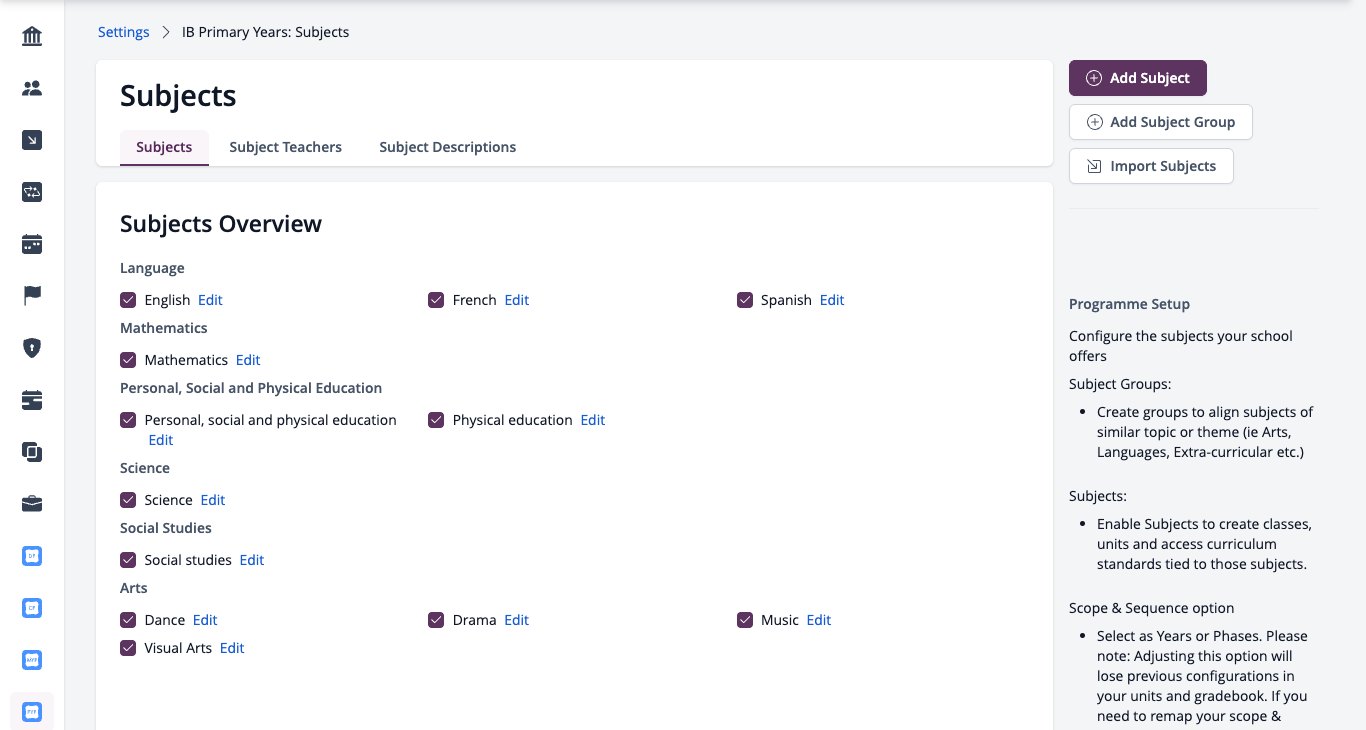Open the overlapping squares copy icon in sidebar
Viewport: 1366px width, 730px height.
pyautogui.click(x=32, y=452)
